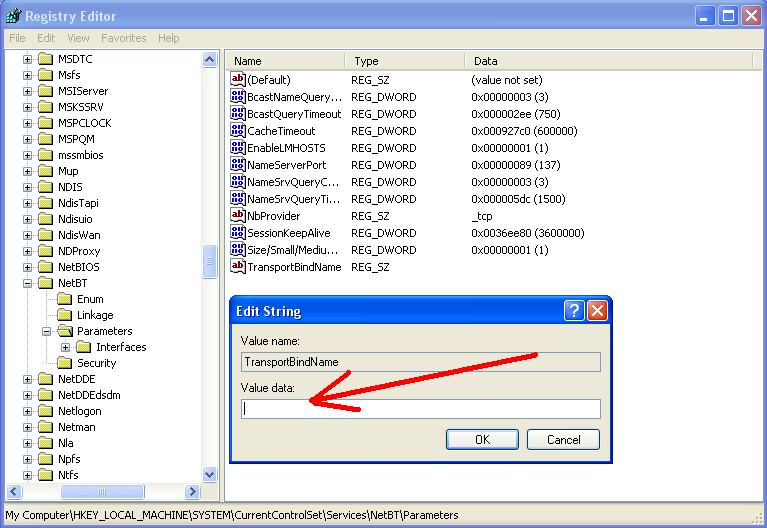
Task: Click the NameSrvQueryC... value icon
Action: [238, 182]
